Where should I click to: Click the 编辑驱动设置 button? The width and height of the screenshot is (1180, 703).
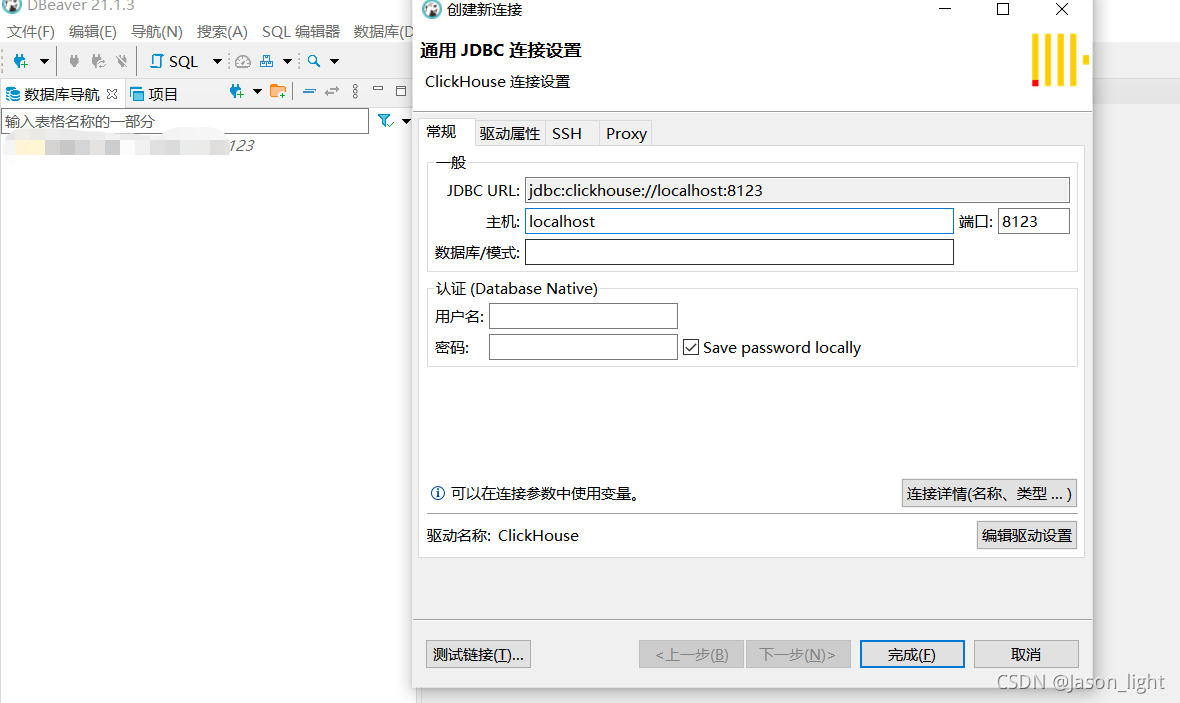point(1026,535)
